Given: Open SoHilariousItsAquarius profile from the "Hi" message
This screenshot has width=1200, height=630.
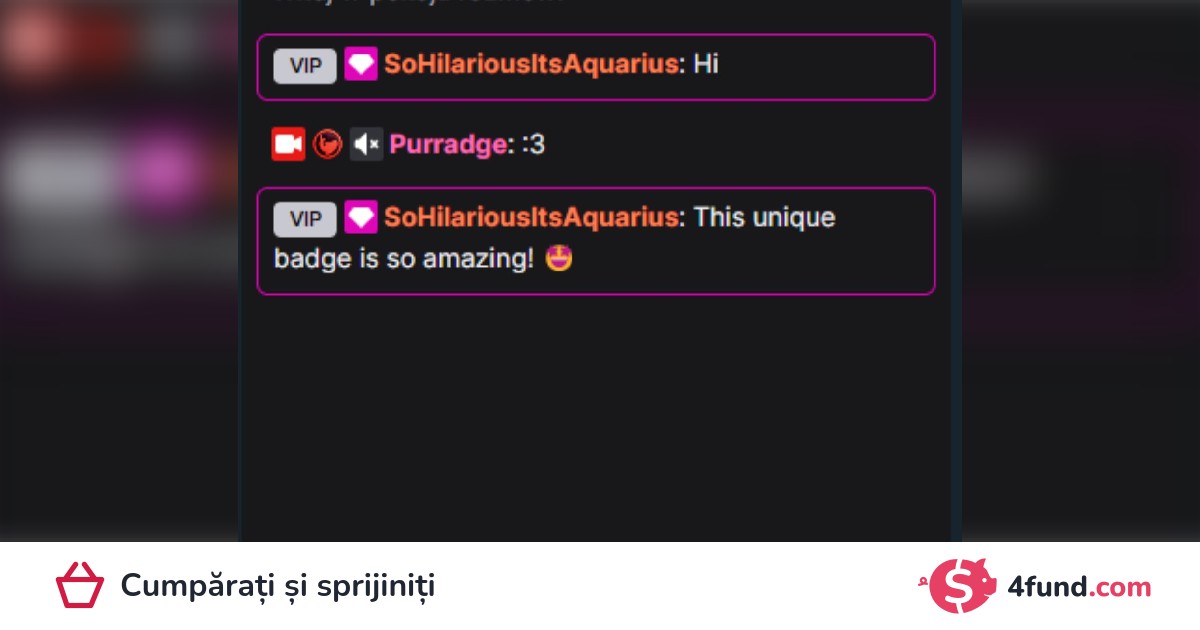Looking at the screenshot, I should [532, 65].
